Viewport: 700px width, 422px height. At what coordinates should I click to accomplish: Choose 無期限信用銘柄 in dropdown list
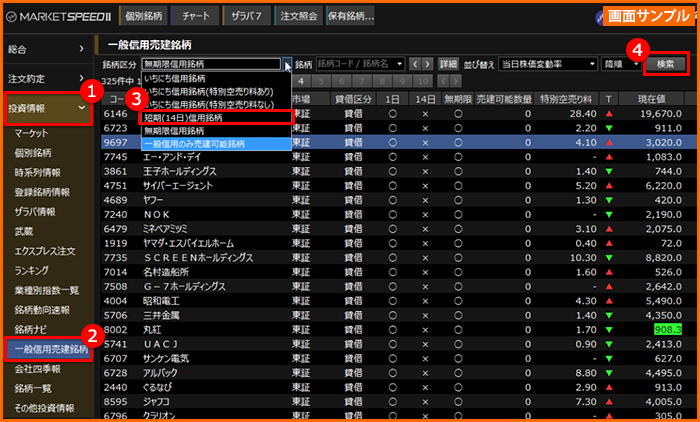tap(217, 131)
